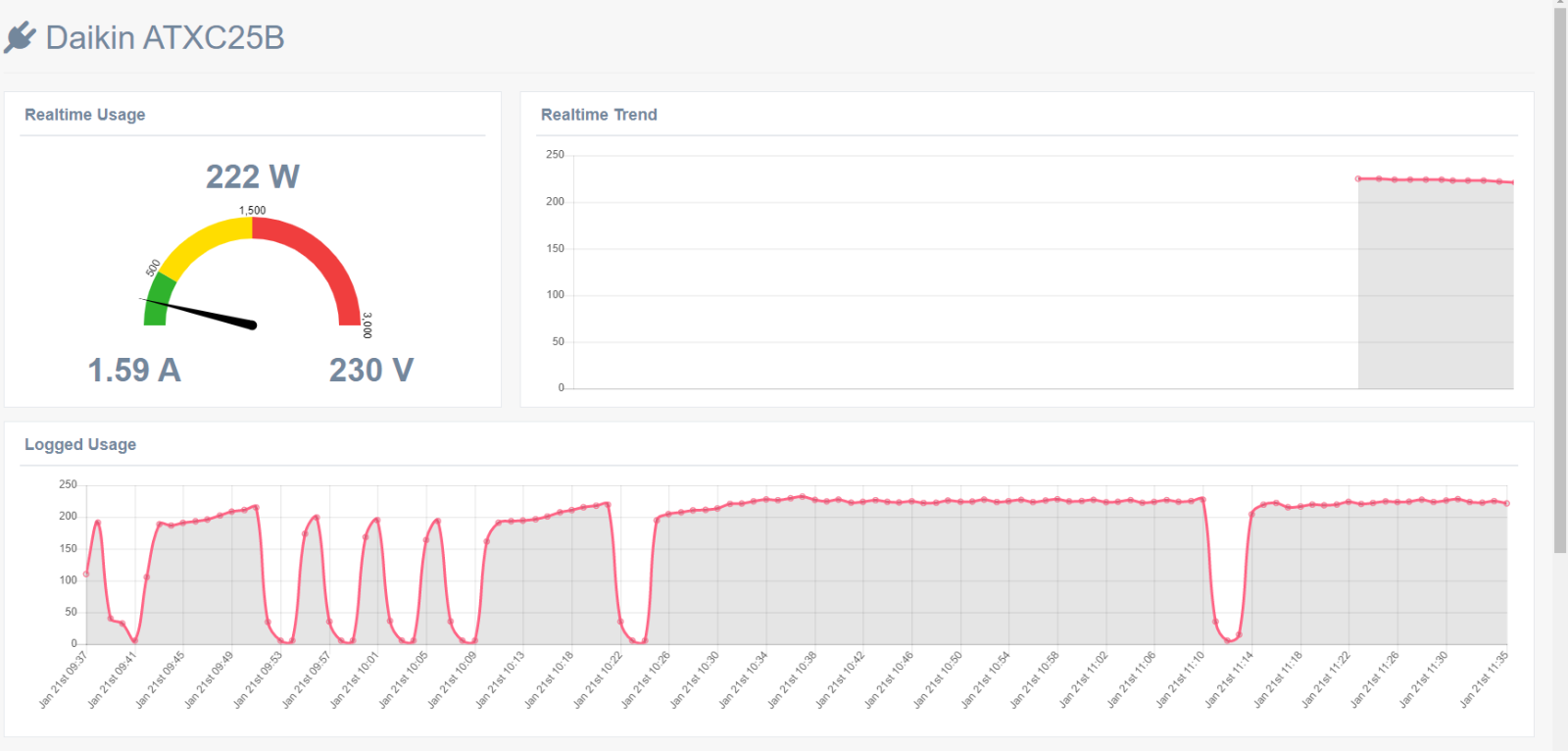
Task: Click the 500 label on the gauge
Action: pos(153,268)
